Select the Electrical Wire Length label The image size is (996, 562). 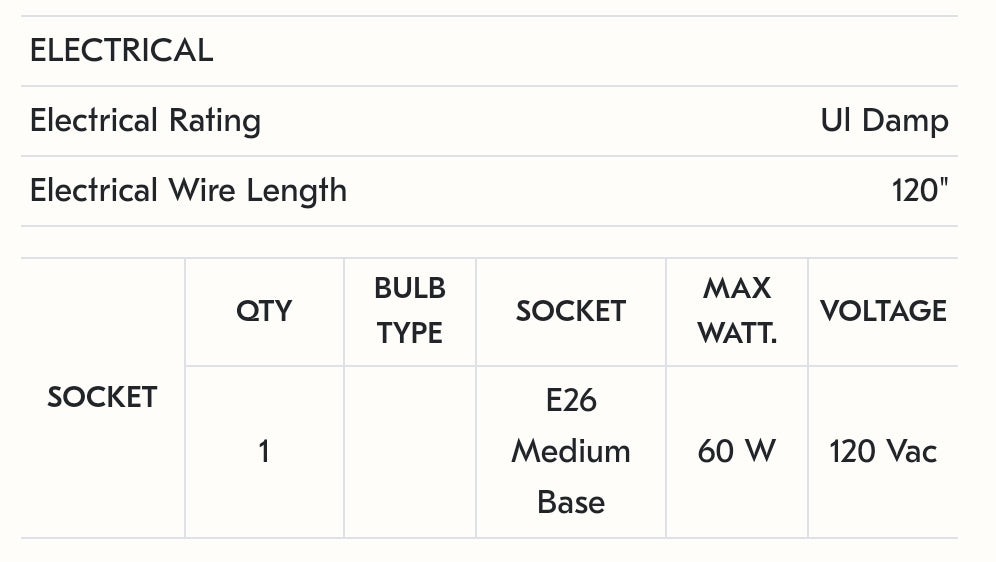click(188, 190)
